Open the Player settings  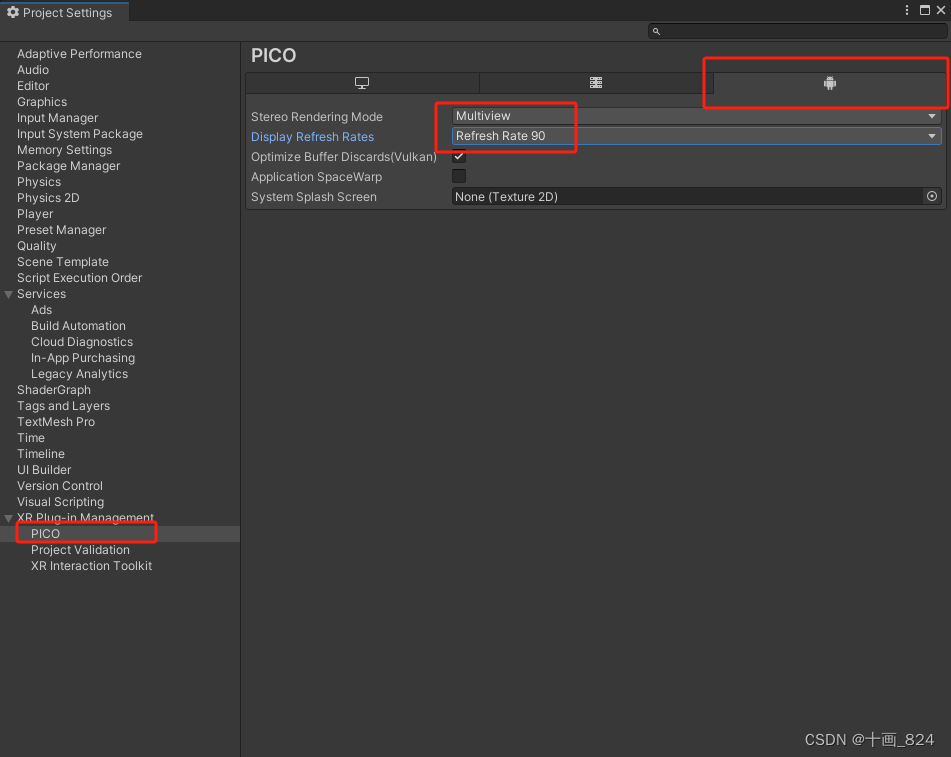click(35, 214)
